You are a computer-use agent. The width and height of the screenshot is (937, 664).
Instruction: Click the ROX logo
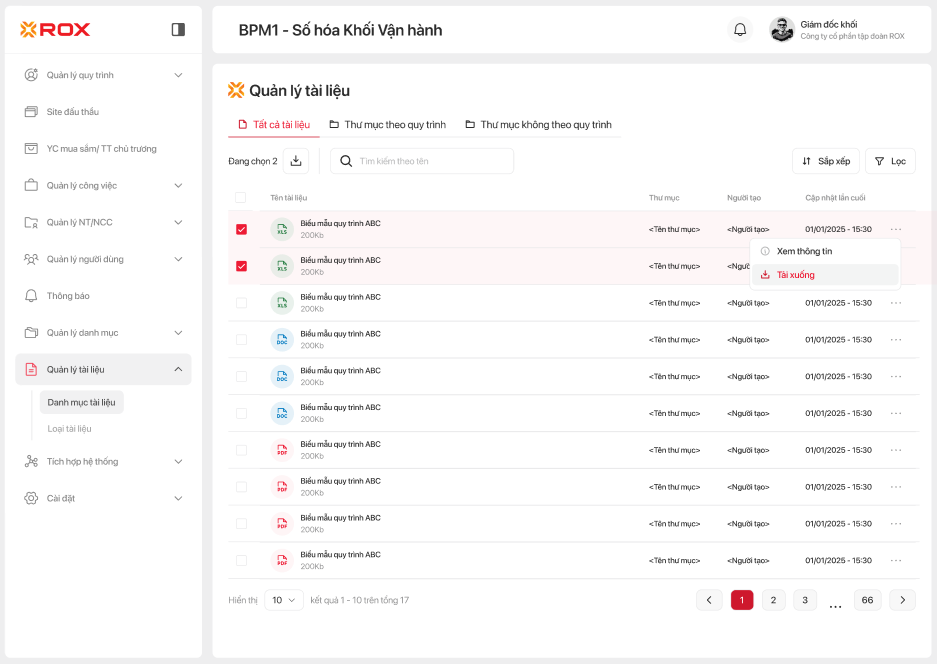(55, 30)
